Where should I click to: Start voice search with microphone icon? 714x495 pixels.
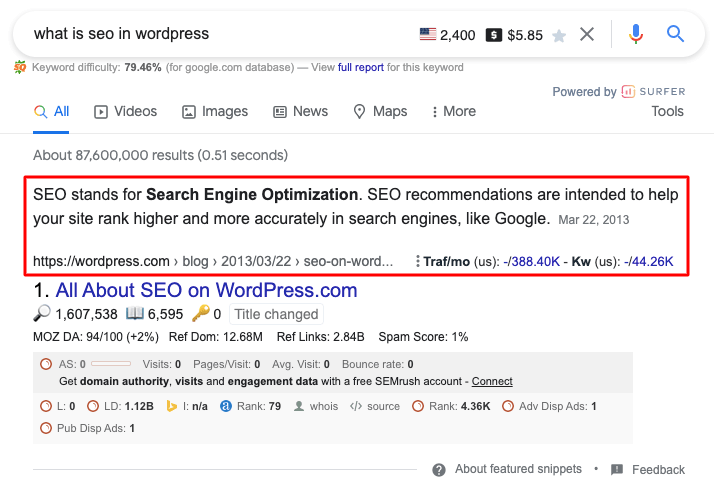click(x=636, y=34)
